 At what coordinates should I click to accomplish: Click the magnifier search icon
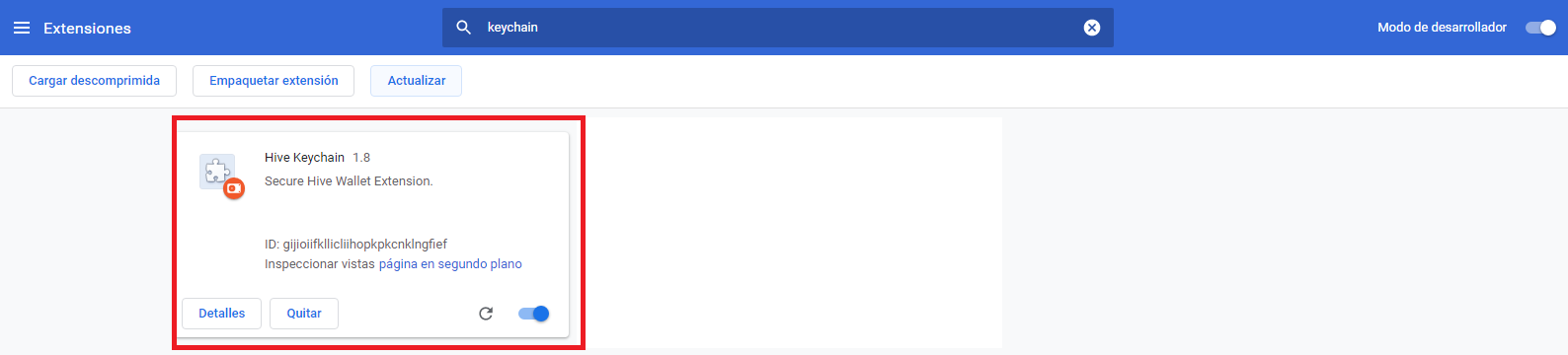(x=463, y=28)
